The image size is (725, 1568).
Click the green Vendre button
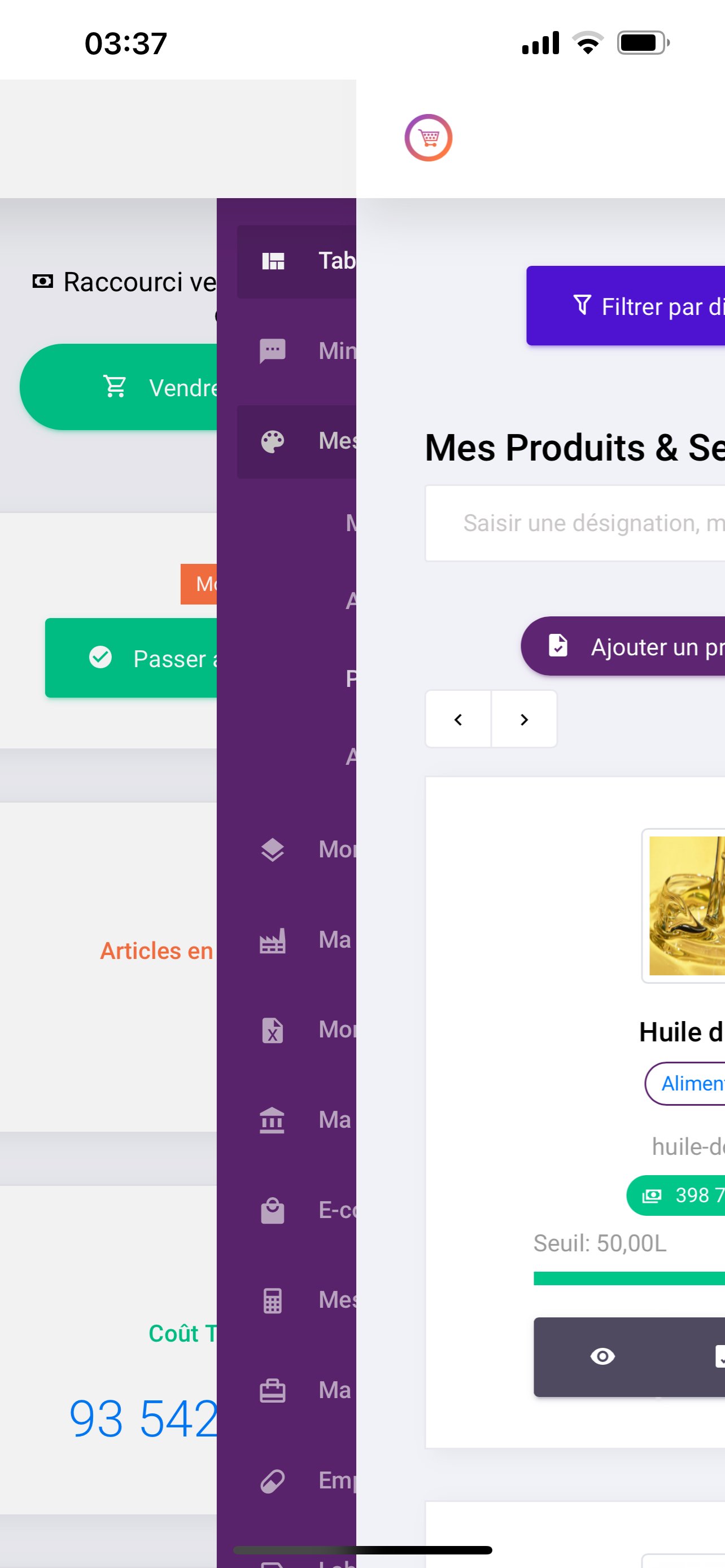pos(119,387)
